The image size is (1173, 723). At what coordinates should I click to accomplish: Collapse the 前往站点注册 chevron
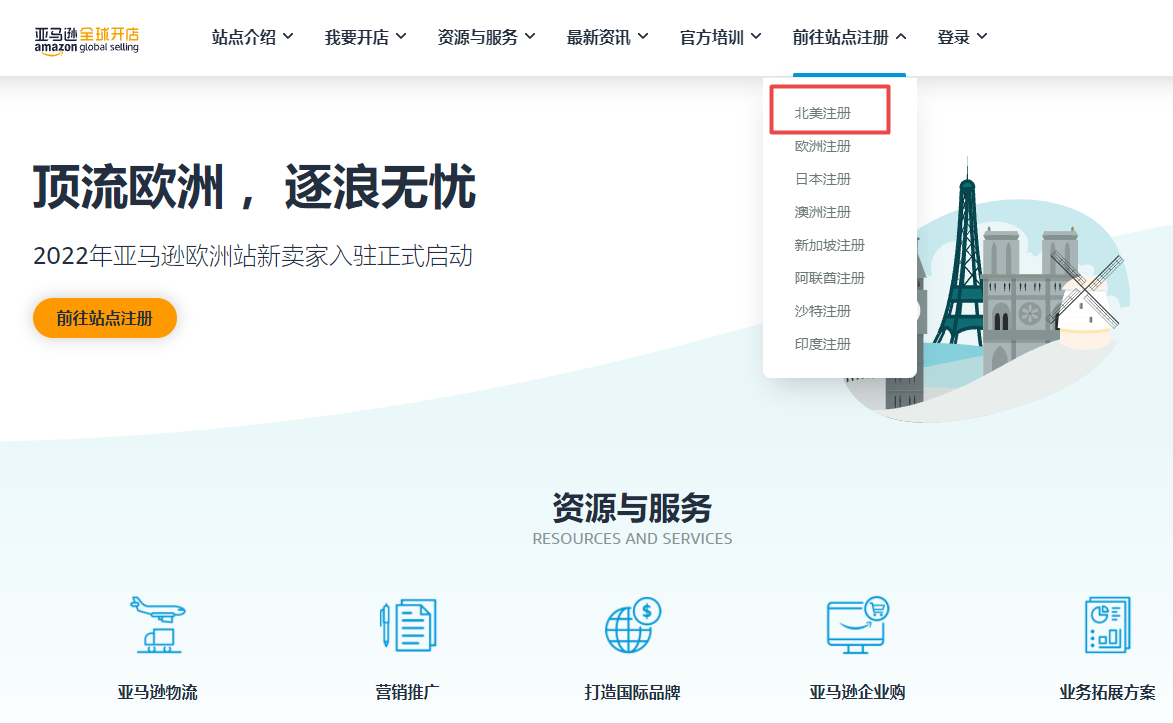point(901,36)
